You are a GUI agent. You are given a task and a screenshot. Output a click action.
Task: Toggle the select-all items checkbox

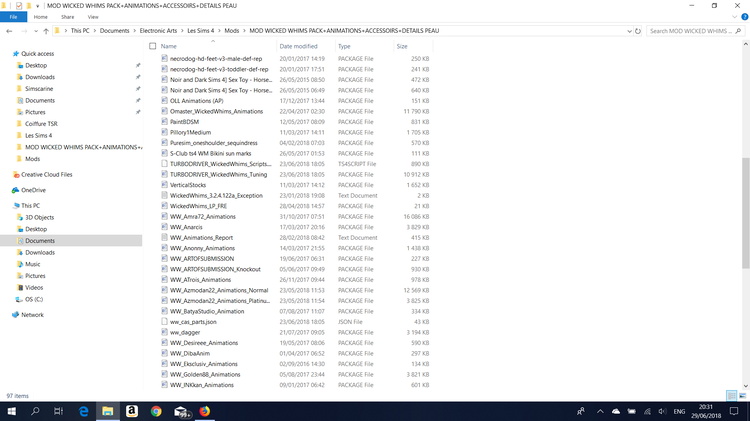point(153,46)
